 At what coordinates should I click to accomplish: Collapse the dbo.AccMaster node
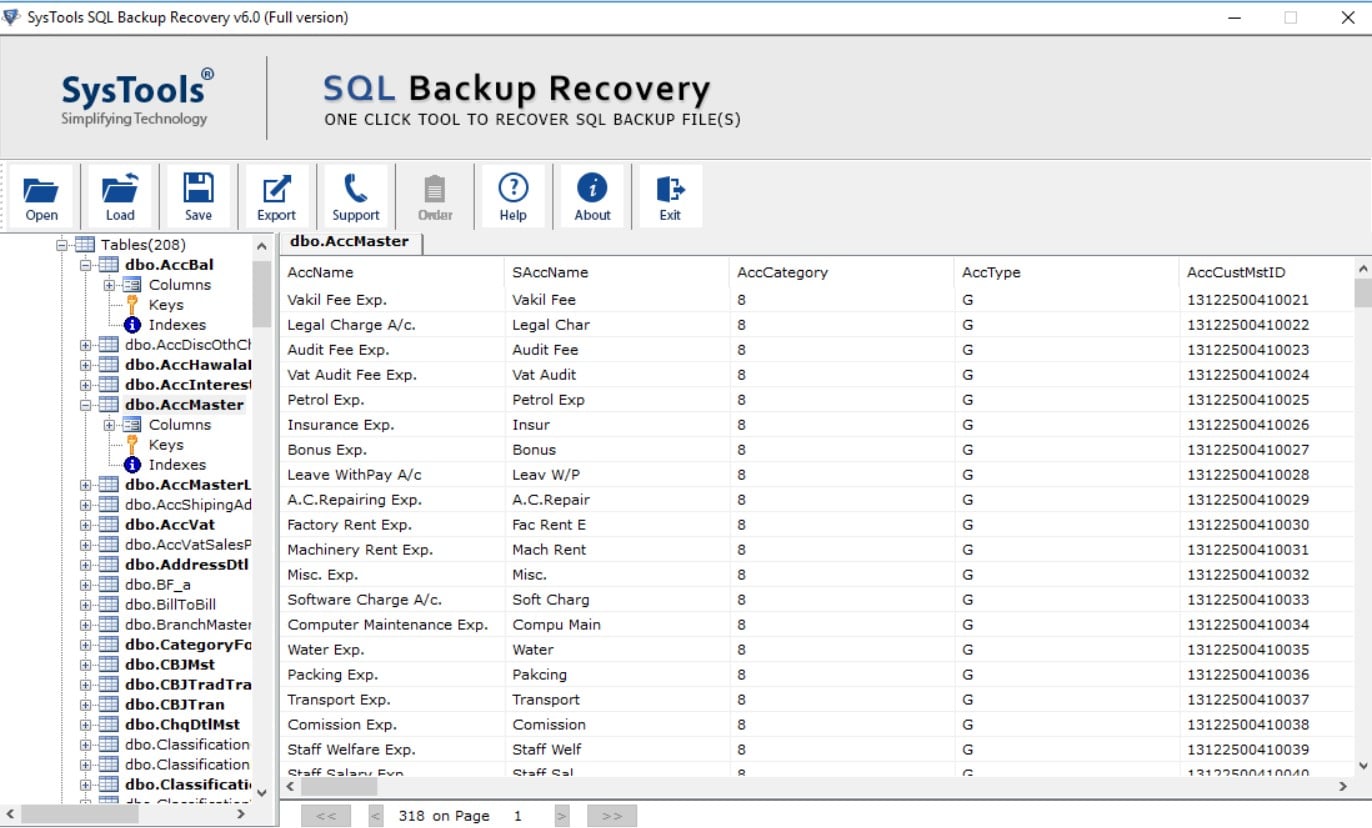point(86,405)
